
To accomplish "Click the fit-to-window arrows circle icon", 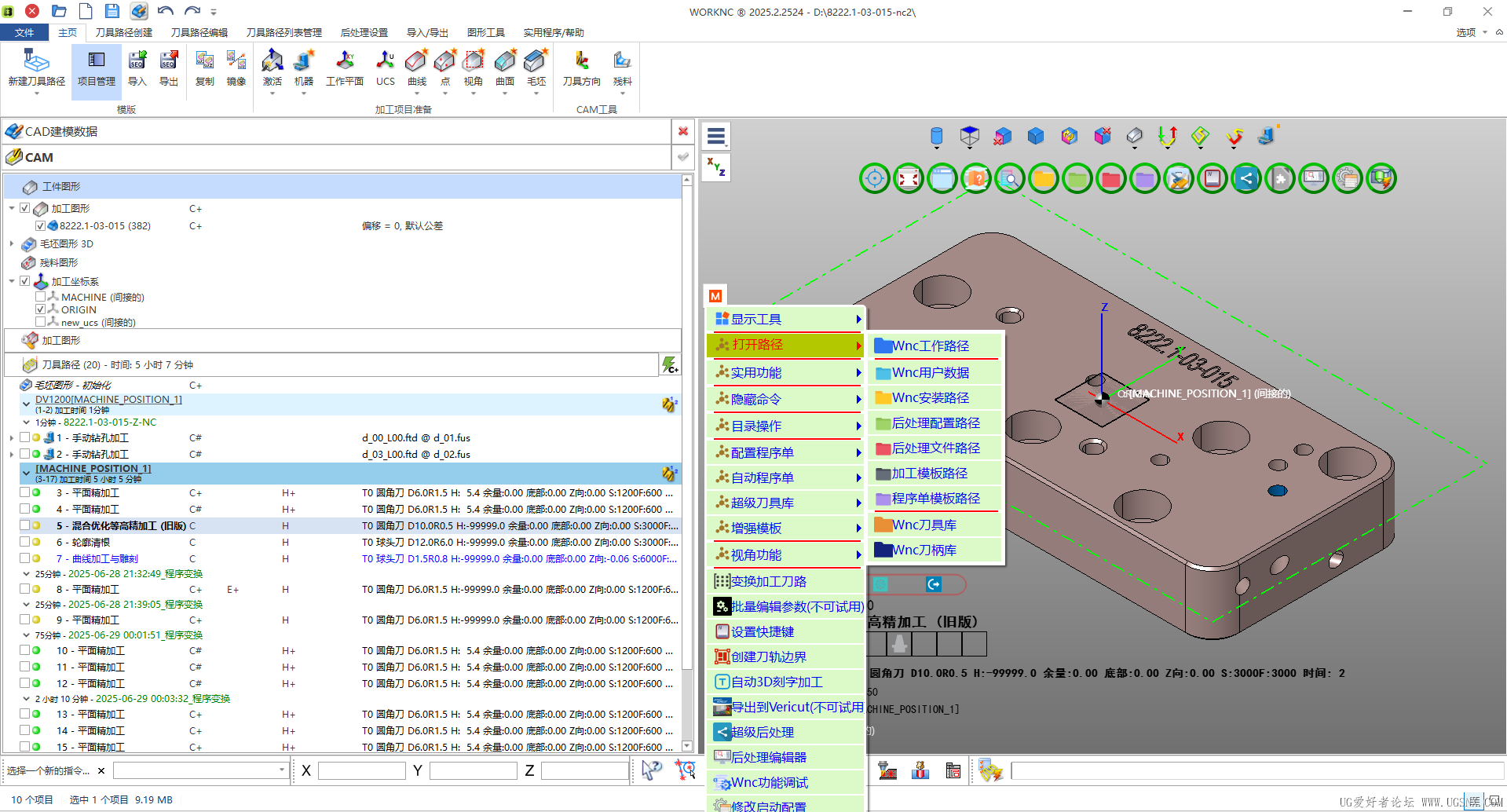I will click(x=908, y=179).
